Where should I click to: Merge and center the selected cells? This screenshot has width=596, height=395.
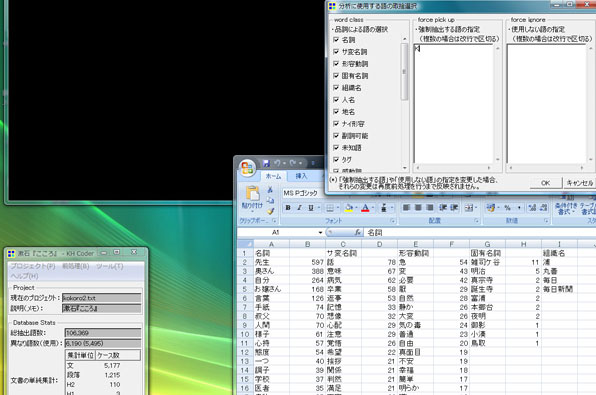[469, 208]
